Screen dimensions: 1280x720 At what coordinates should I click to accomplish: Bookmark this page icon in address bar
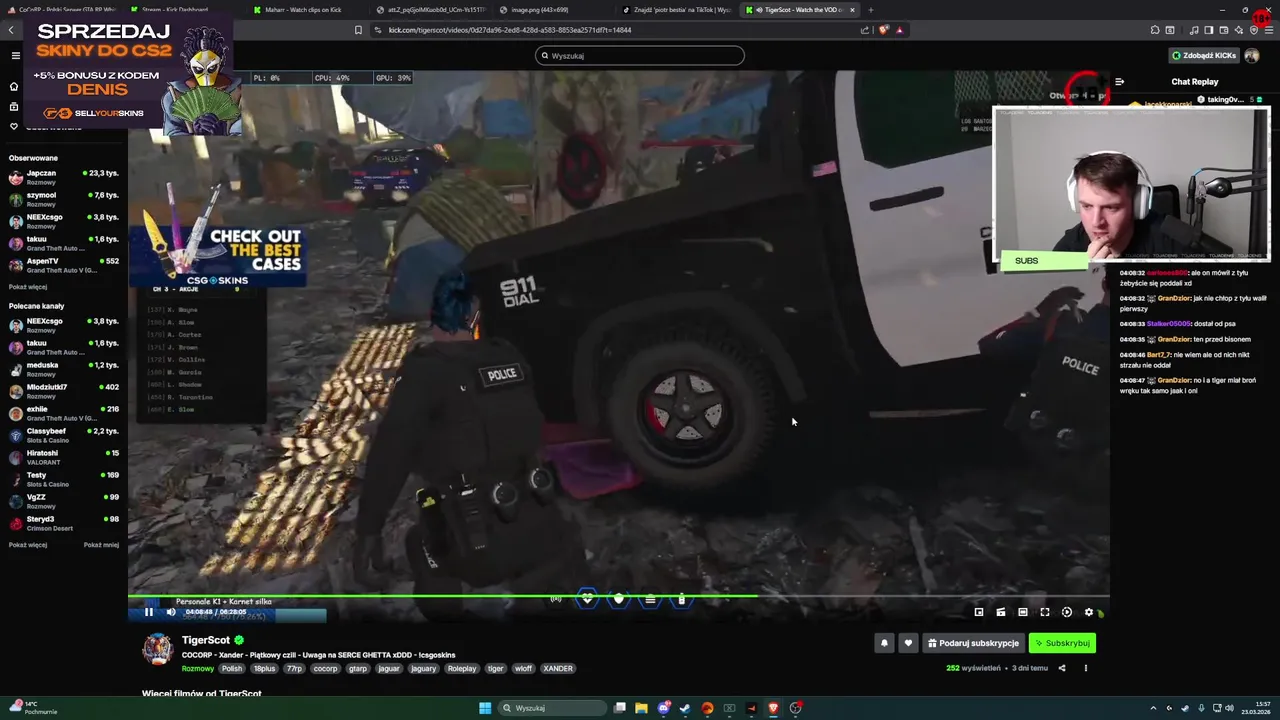(358, 30)
